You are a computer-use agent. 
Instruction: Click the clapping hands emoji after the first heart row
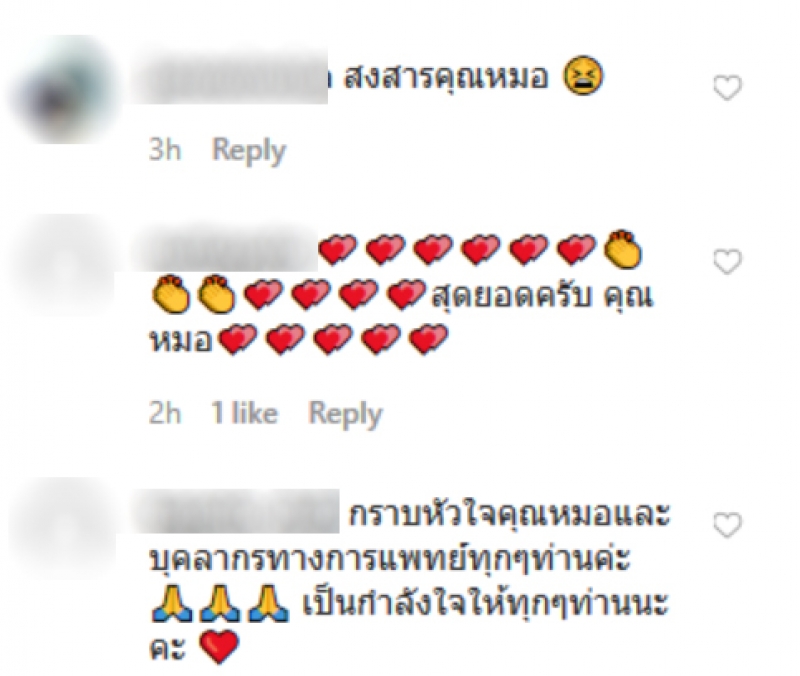tap(622, 249)
